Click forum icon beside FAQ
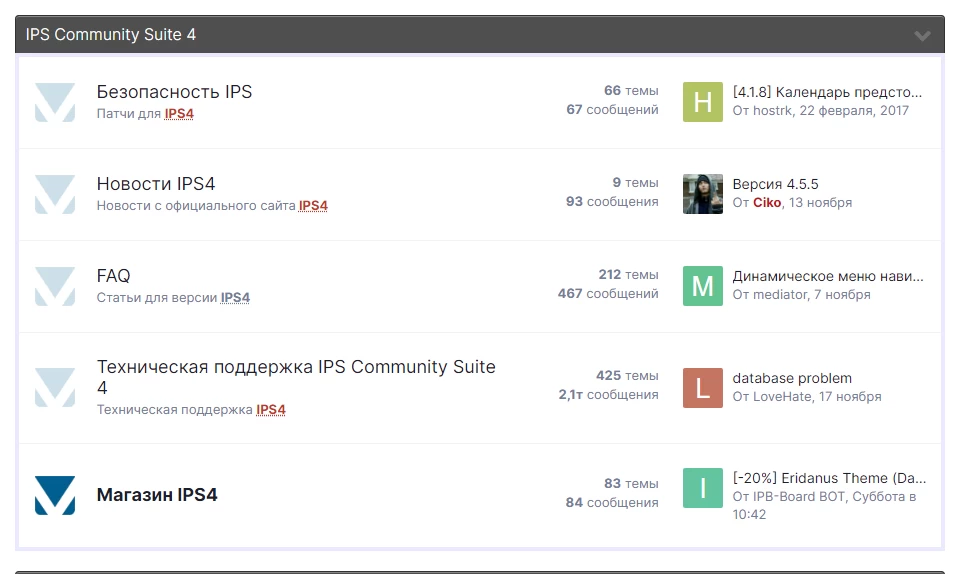The width and height of the screenshot is (955, 574). [x=55, y=286]
